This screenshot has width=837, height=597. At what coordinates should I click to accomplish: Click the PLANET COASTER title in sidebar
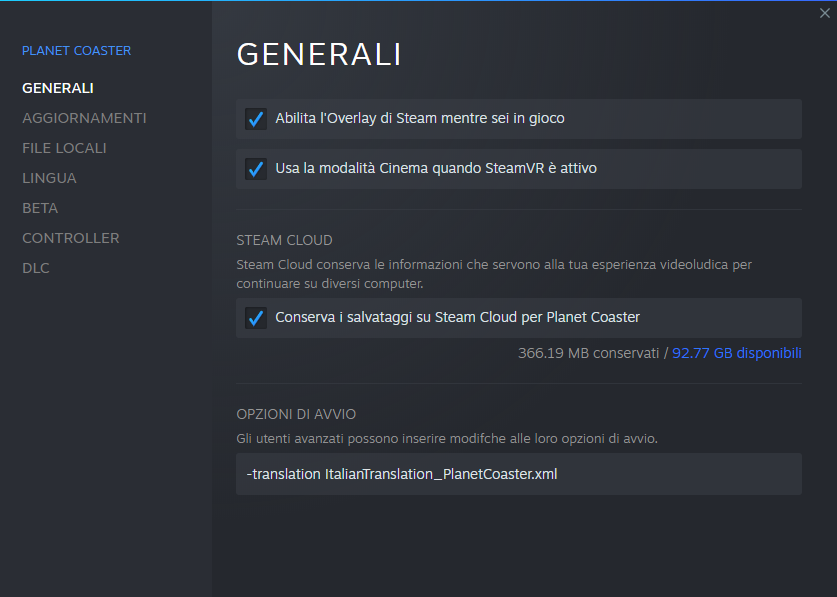(76, 51)
